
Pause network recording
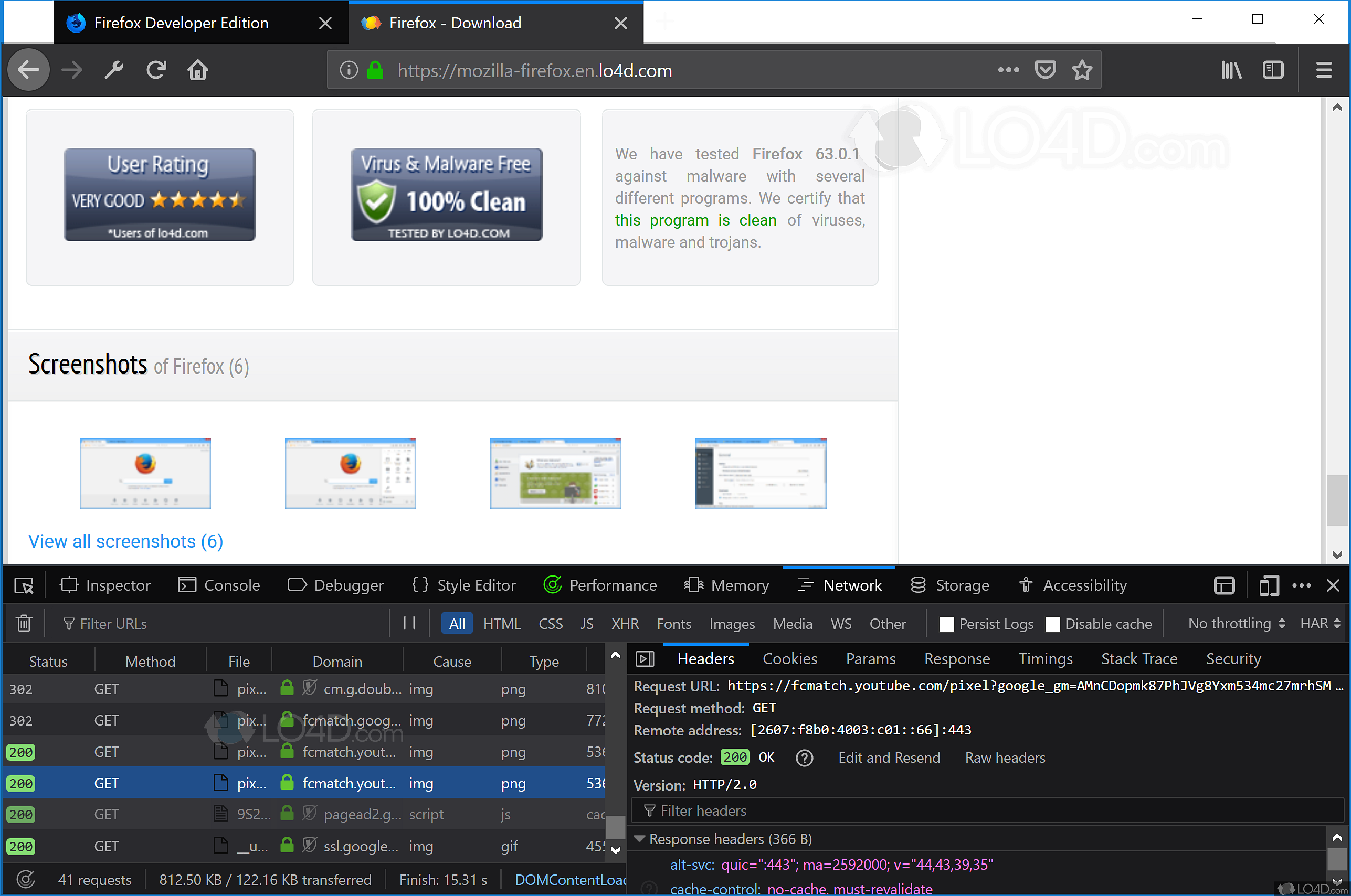[x=409, y=623]
